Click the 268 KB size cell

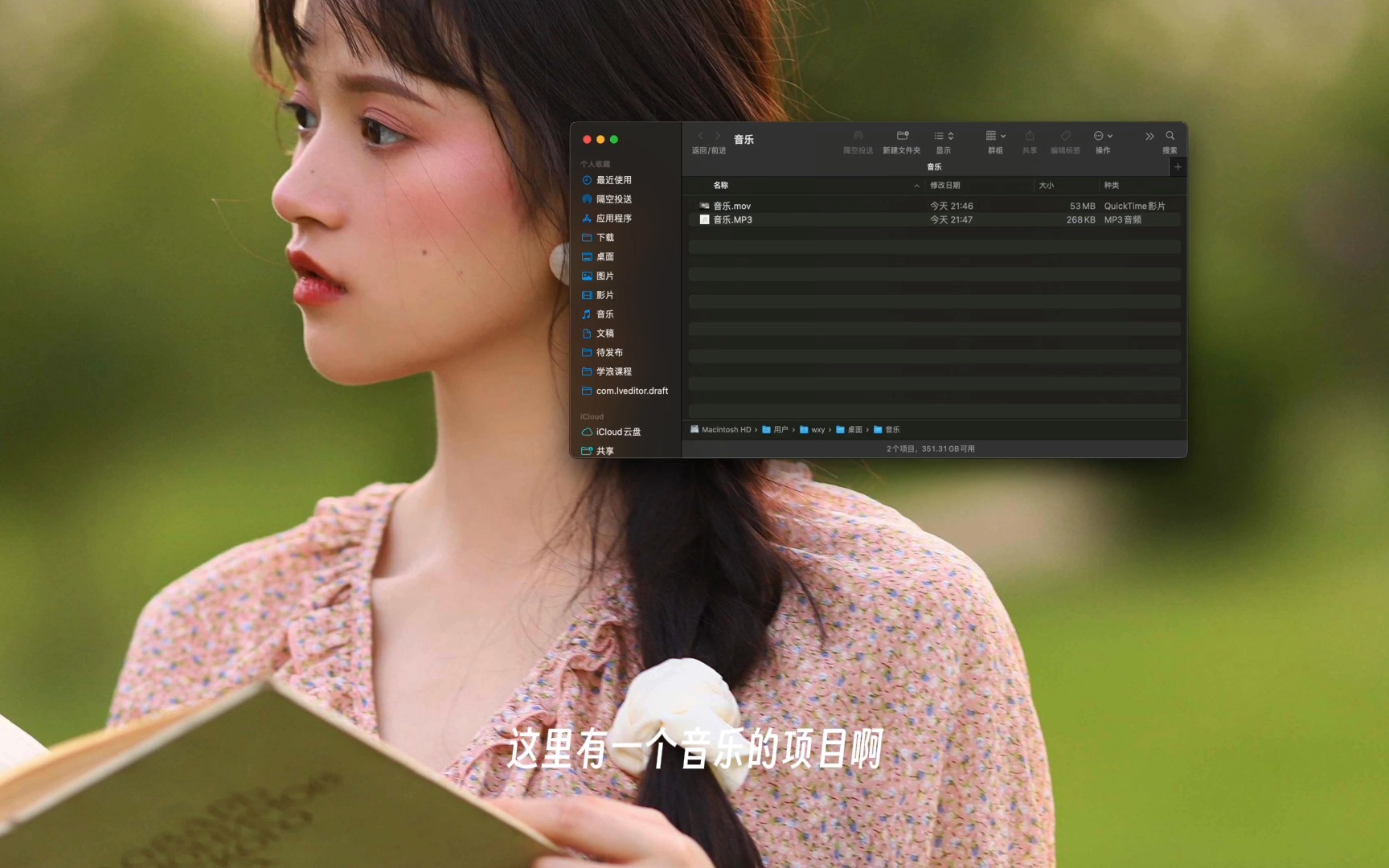(1080, 219)
